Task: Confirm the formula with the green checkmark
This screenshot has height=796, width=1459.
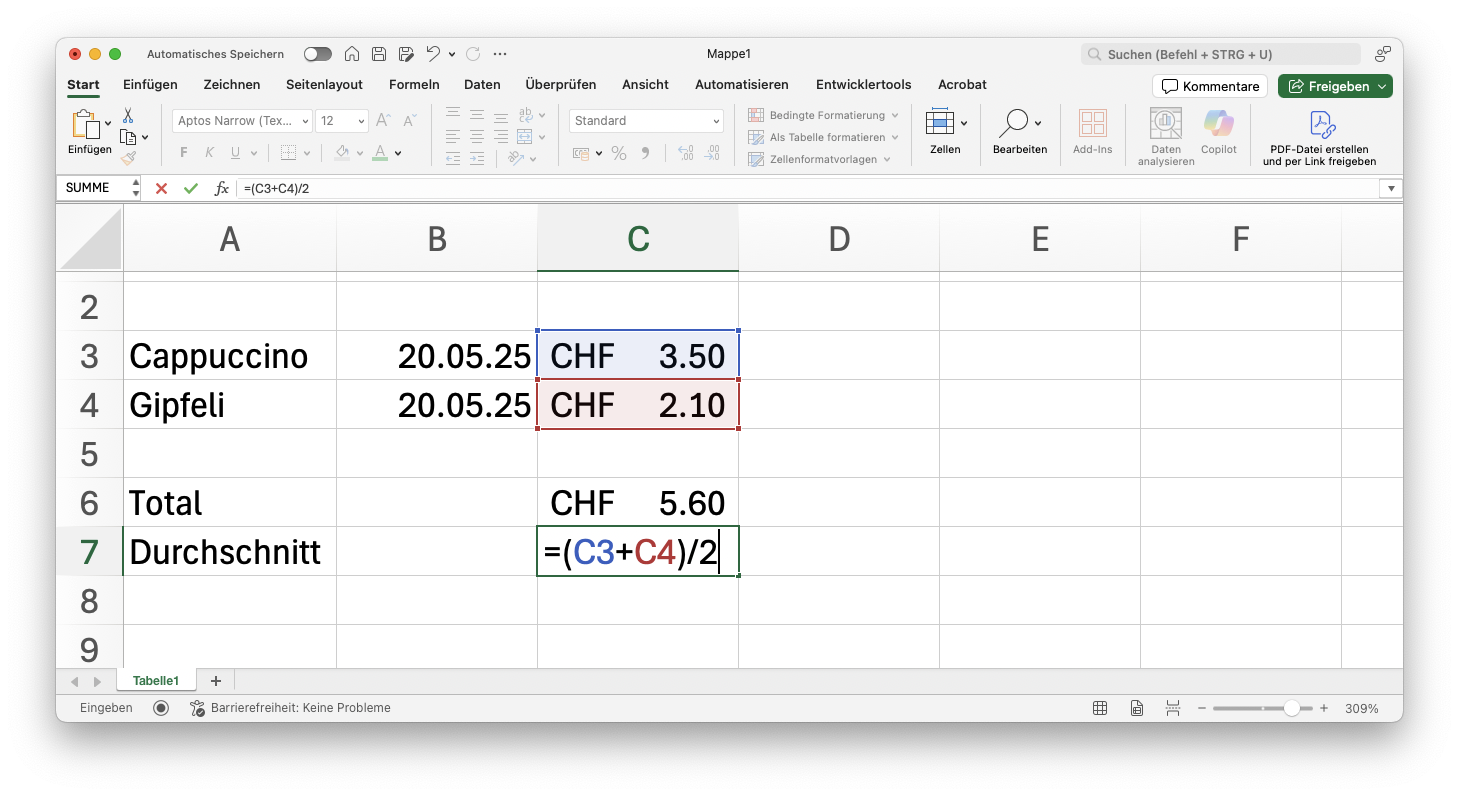Action: [x=190, y=188]
